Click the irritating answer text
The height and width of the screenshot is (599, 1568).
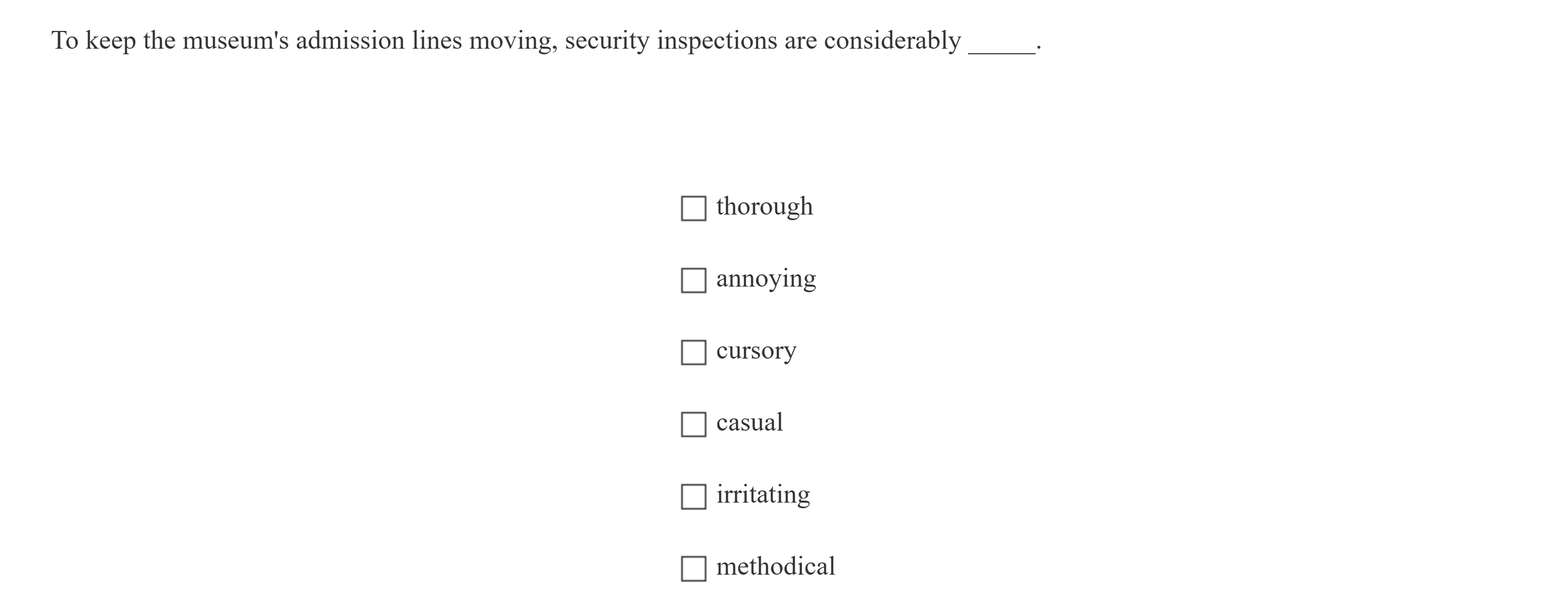763,494
